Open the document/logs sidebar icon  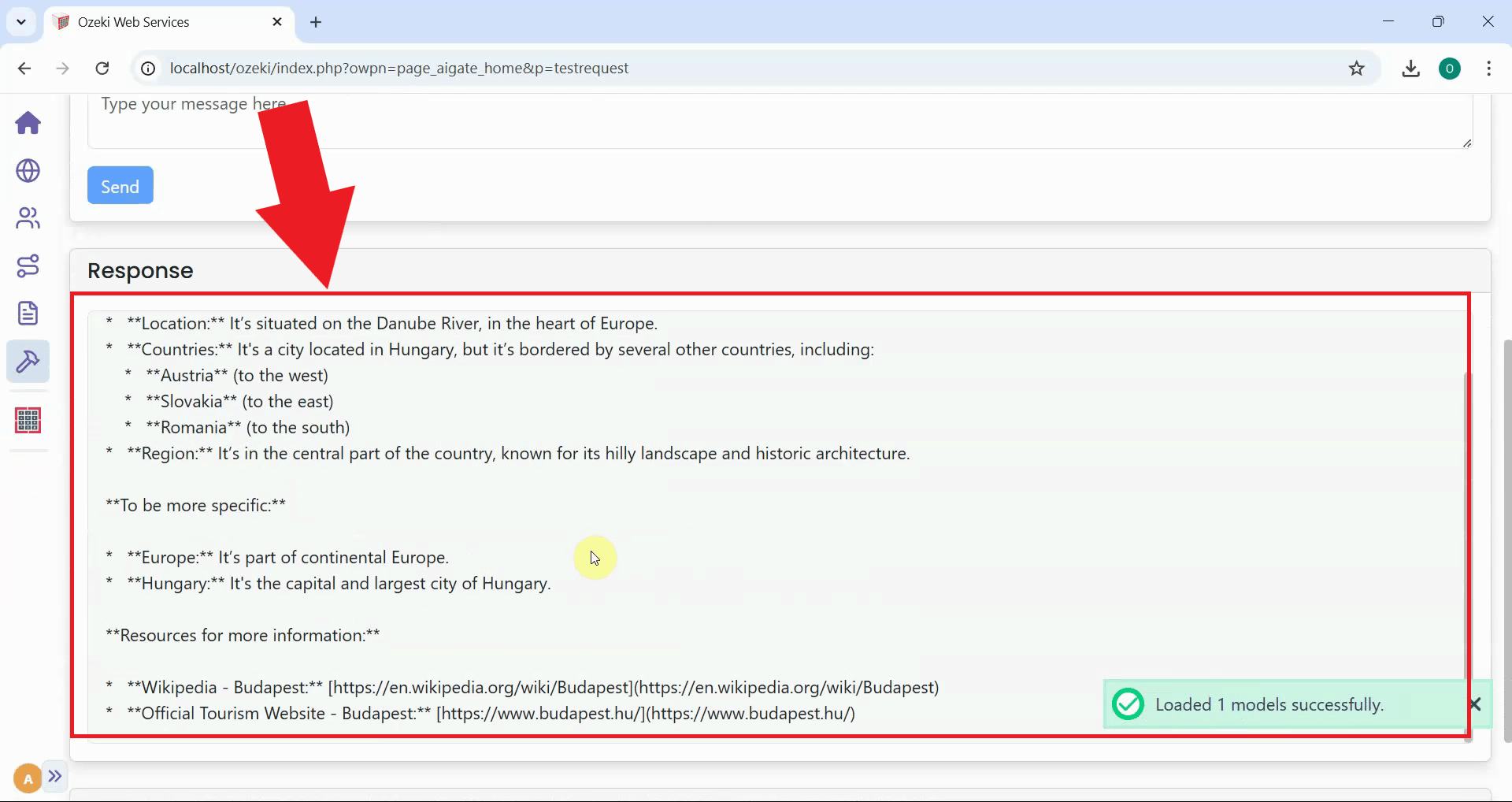click(28, 313)
